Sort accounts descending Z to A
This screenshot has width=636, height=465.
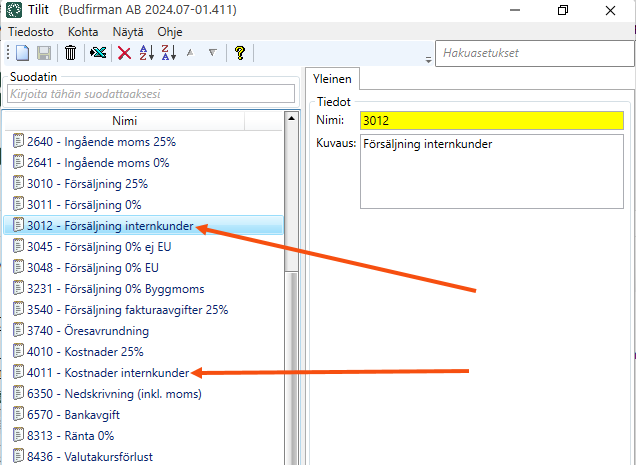[x=168, y=53]
